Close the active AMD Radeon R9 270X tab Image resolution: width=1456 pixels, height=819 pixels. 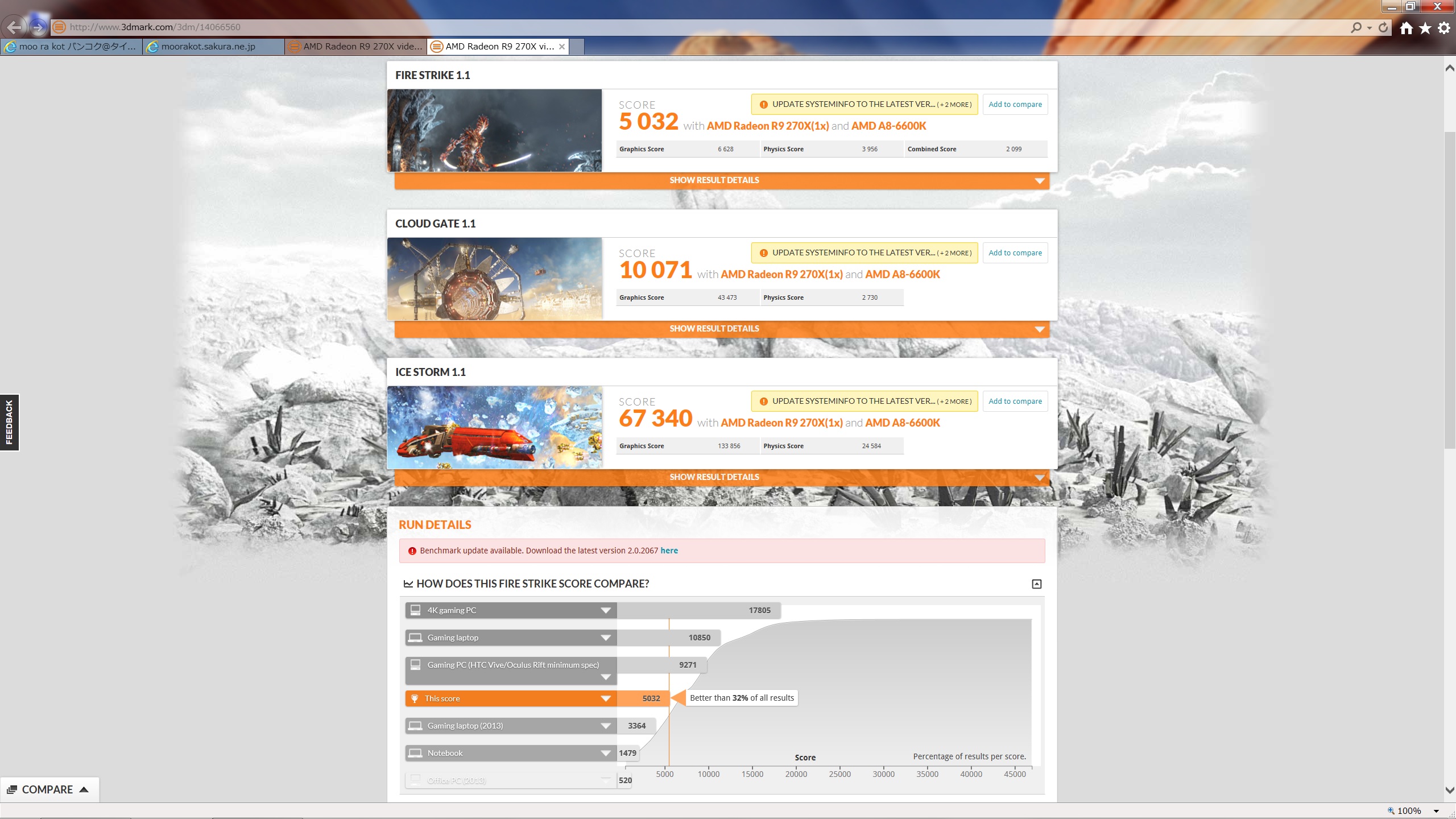coord(562,47)
